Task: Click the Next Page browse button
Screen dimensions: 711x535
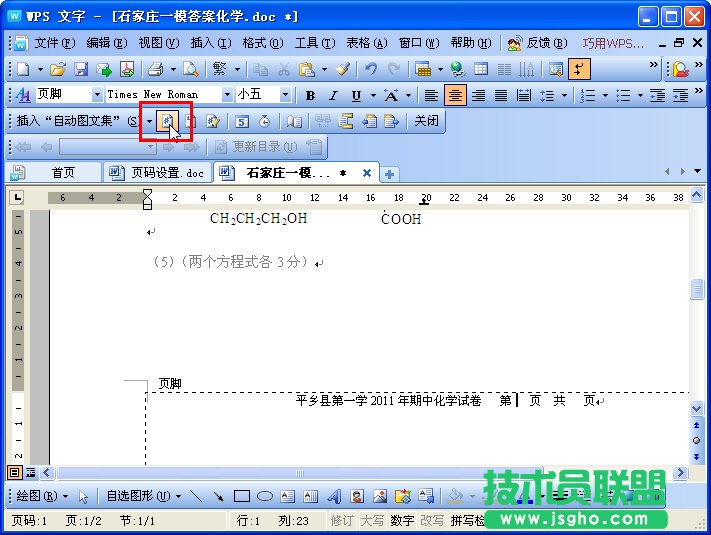Action: click(697, 456)
